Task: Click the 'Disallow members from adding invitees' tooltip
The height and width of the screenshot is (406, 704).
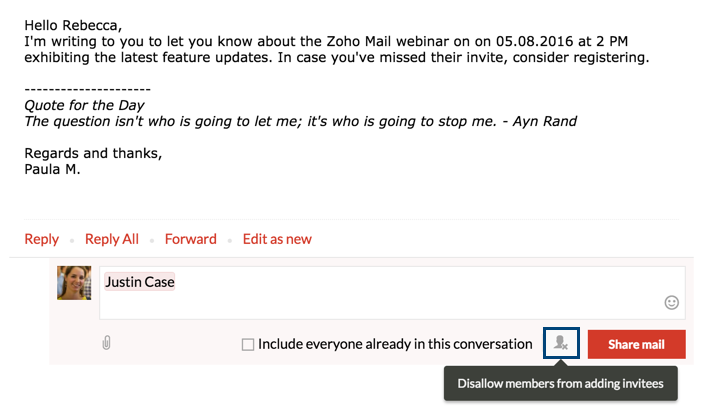Action: tap(560, 383)
